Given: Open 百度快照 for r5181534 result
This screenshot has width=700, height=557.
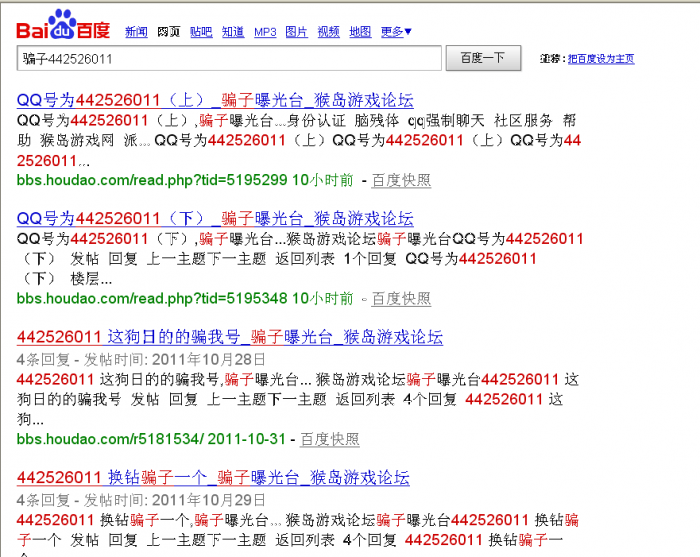Looking at the screenshot, I should 330,439.
